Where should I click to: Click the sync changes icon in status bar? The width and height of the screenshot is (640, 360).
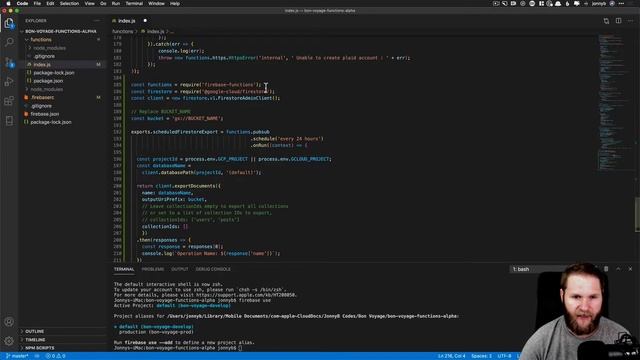coord(37,356)
